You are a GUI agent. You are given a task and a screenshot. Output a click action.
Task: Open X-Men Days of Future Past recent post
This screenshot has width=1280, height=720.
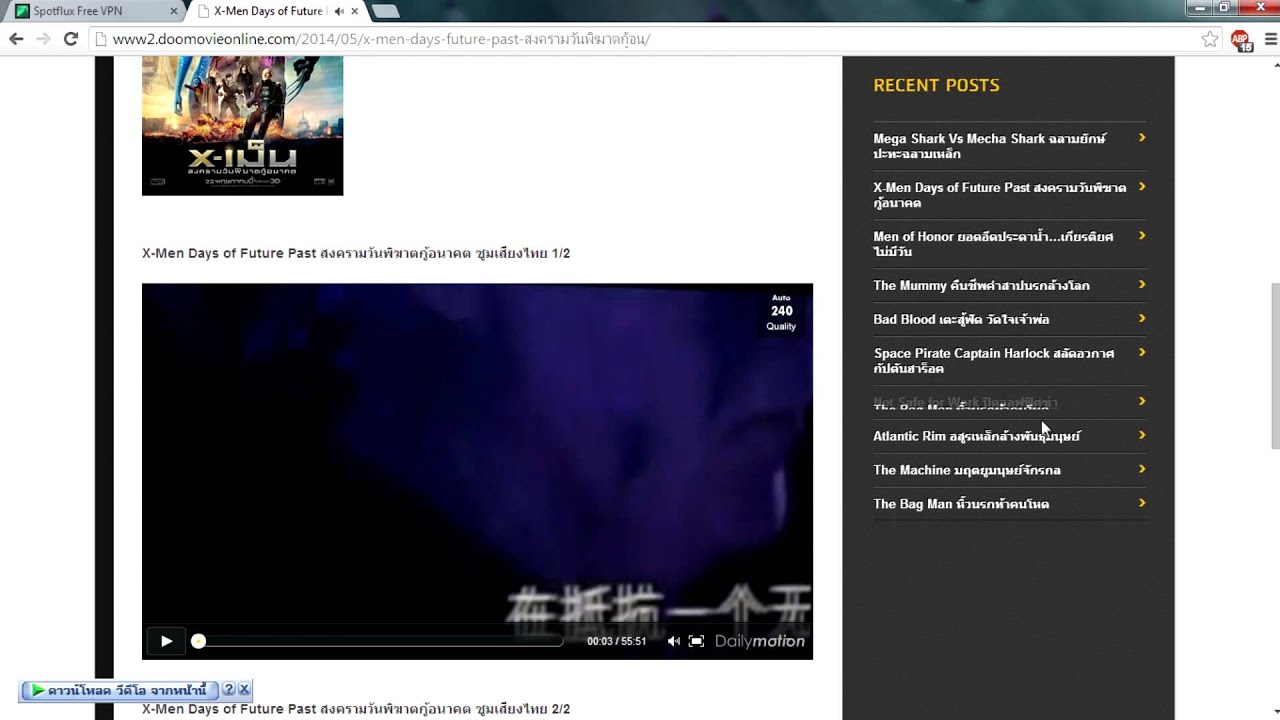pos(999,195)
